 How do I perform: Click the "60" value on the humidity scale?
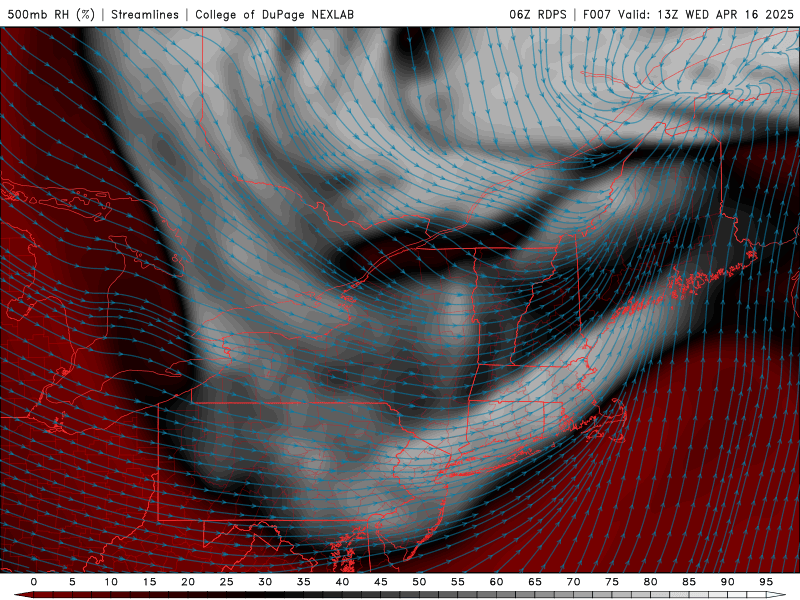click(x=496, y=582)
